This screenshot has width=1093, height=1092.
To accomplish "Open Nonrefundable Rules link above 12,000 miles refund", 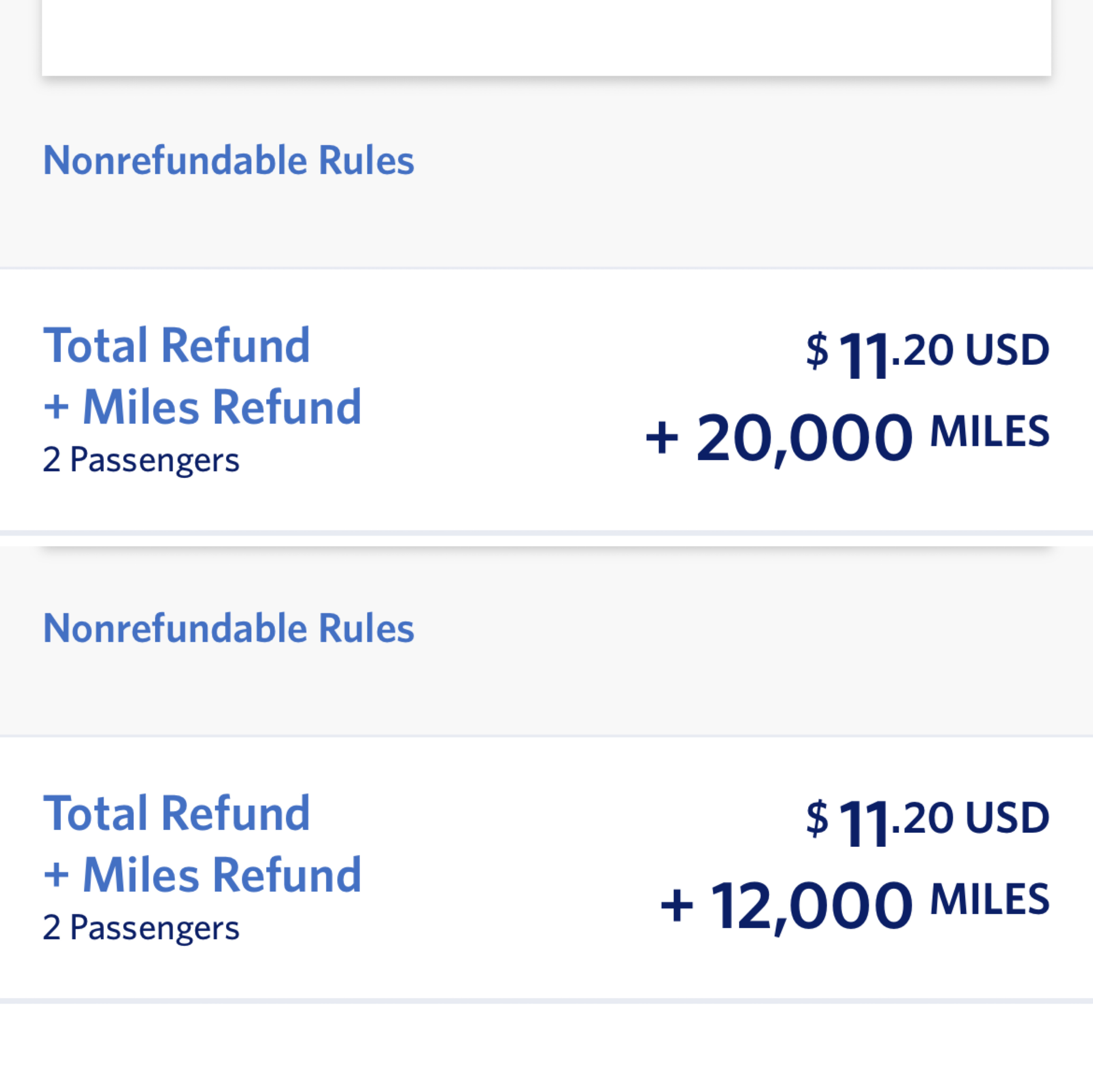I will [229, 628].
